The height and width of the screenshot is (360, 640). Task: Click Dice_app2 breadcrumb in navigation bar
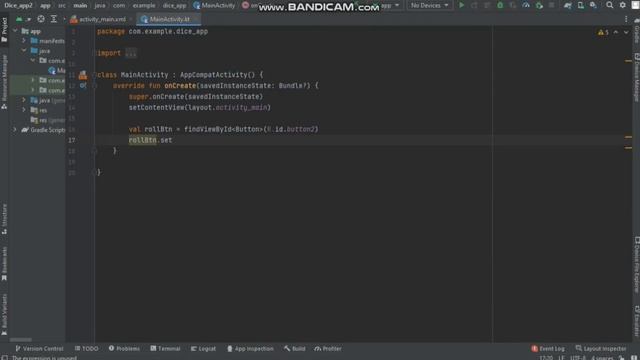point(18,5)
